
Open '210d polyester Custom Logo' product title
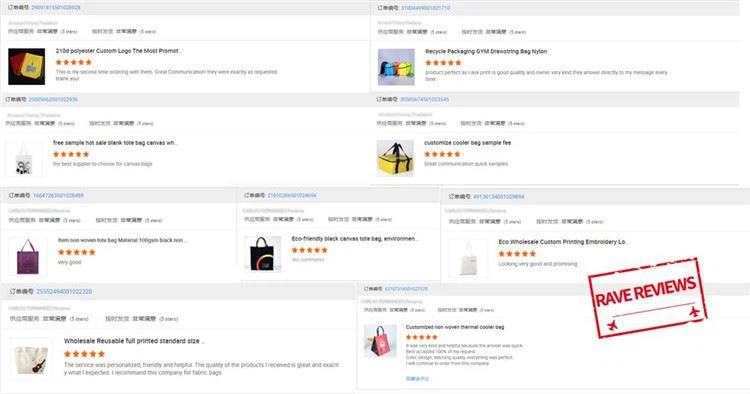[119, 51]
